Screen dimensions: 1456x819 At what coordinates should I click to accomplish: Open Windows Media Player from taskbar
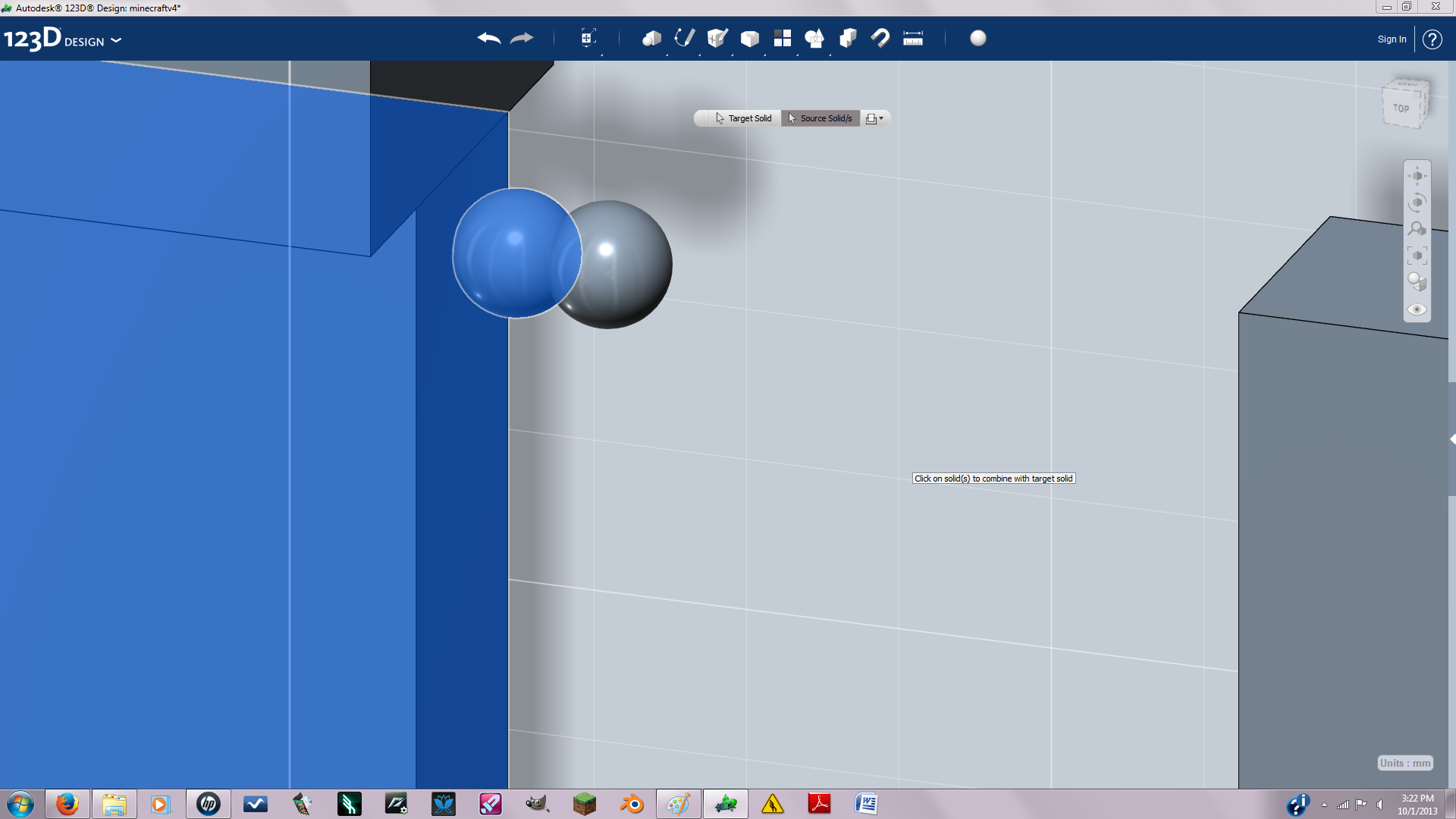(x=160, y=804)
